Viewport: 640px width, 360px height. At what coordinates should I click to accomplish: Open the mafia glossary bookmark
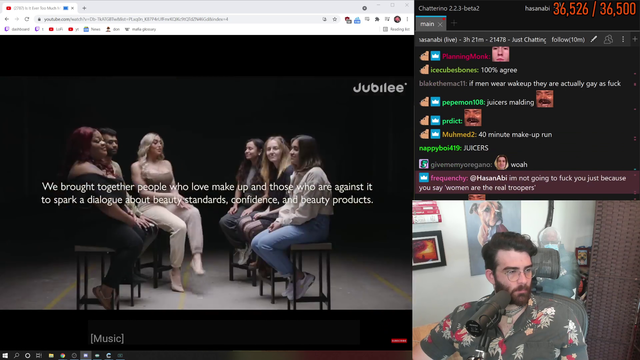[x=140, y=29]
